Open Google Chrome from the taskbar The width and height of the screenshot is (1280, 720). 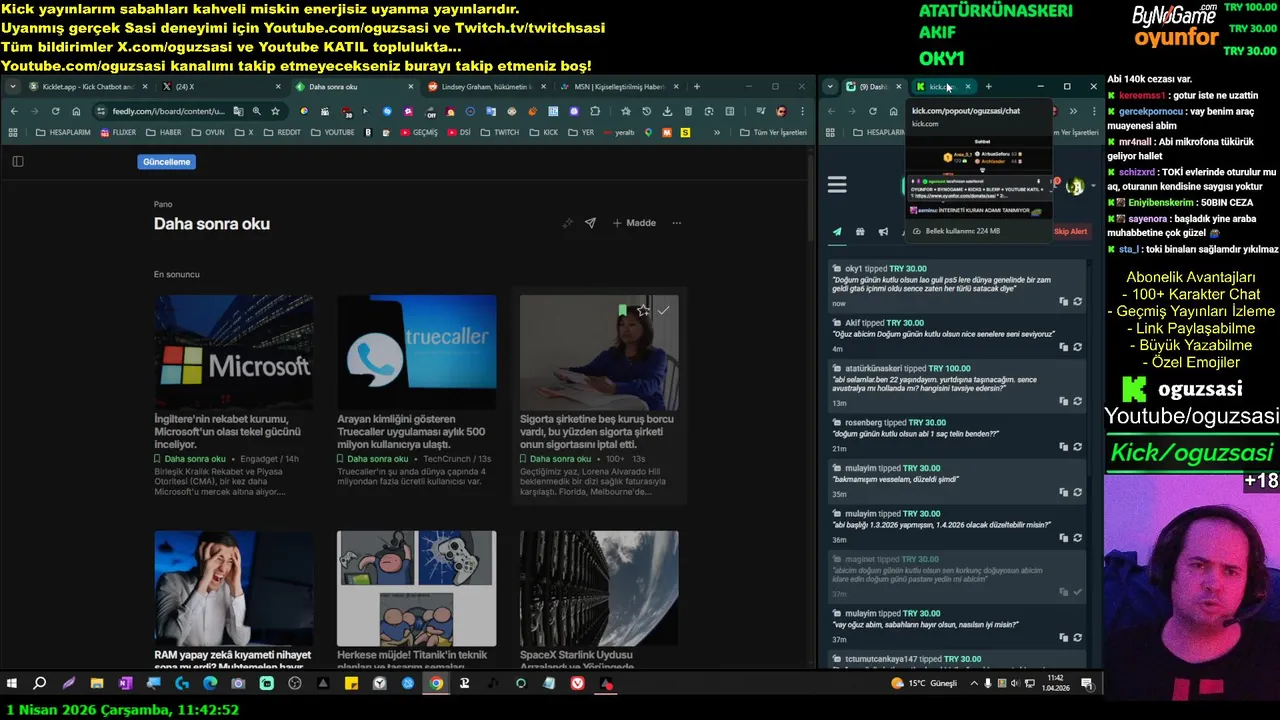[436, 684]
